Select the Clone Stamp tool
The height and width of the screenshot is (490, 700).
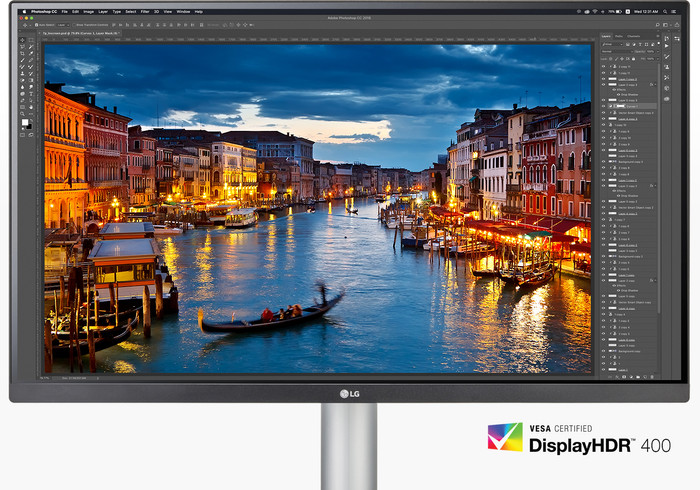[x=22, y=74]
